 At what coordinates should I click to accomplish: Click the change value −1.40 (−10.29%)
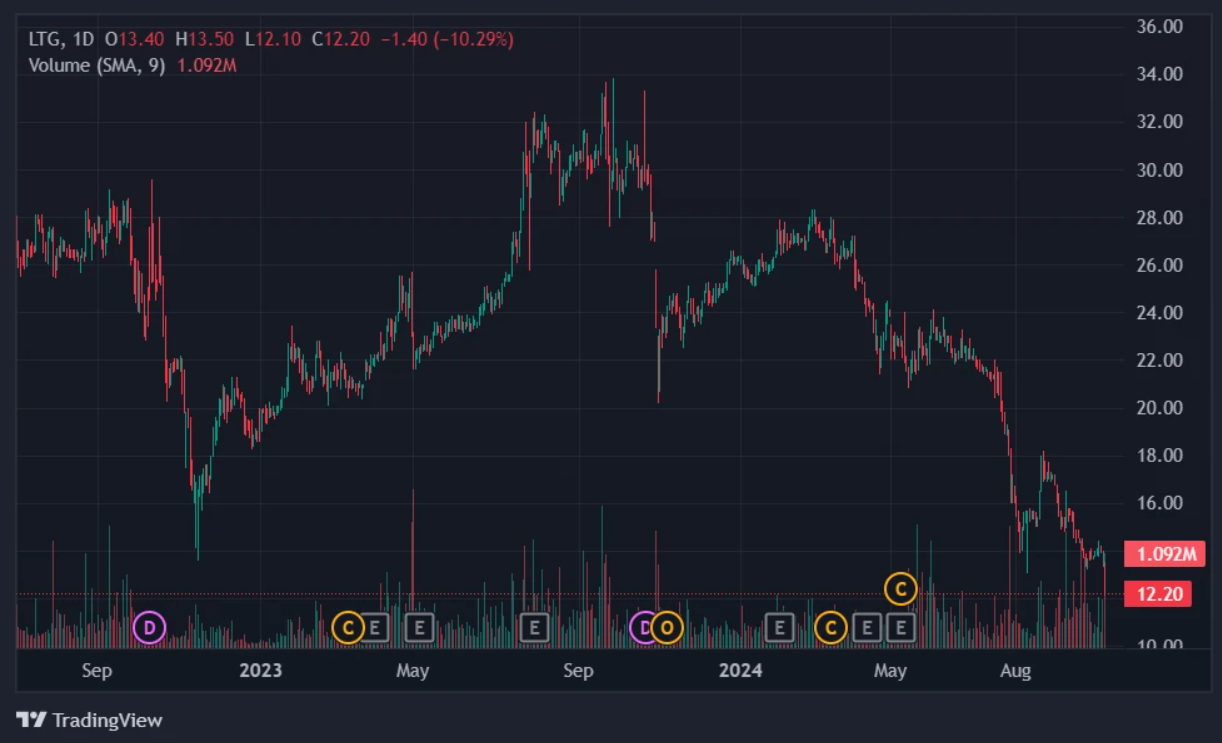click(x=447, y=40)
